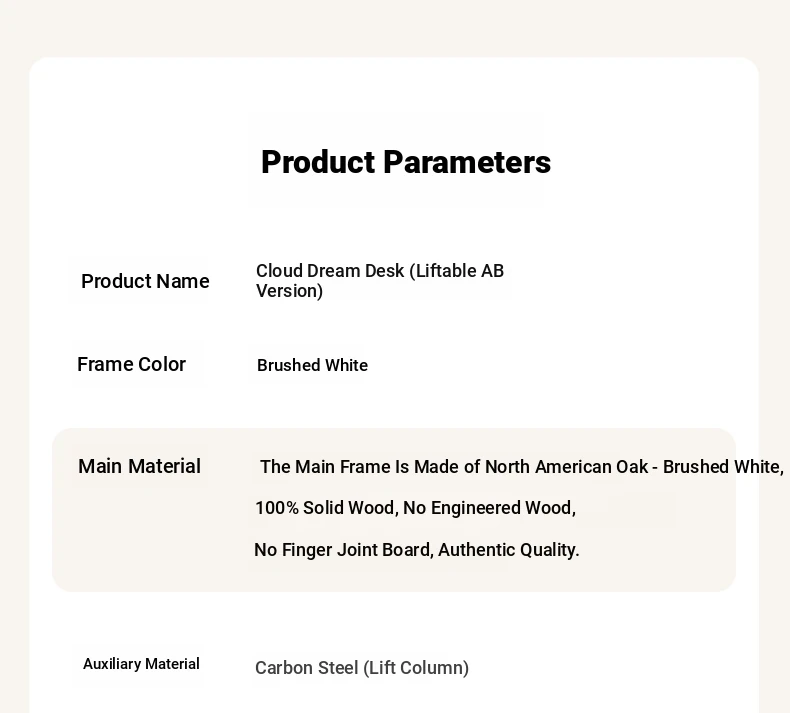
Task: Click the Product Parameters heading
Action: (x=406, y=162)
